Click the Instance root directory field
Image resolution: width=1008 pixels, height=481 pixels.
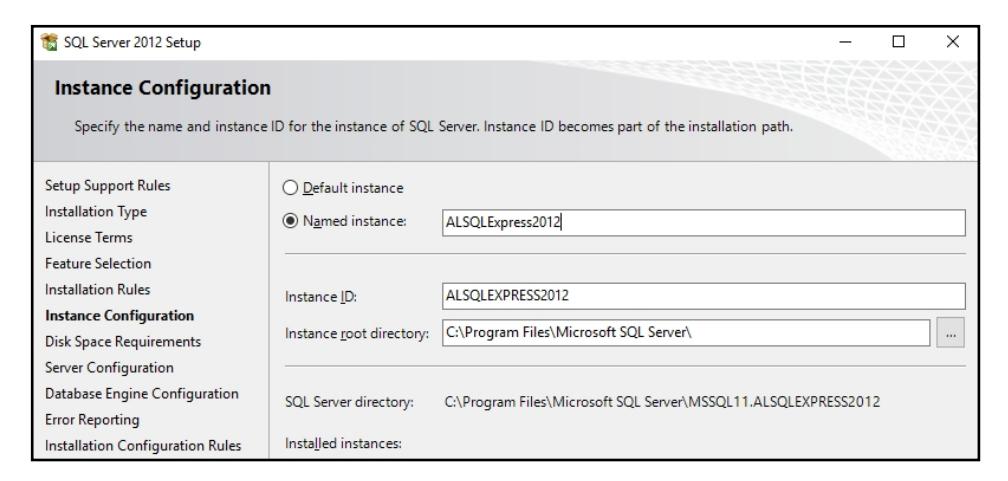686,332
